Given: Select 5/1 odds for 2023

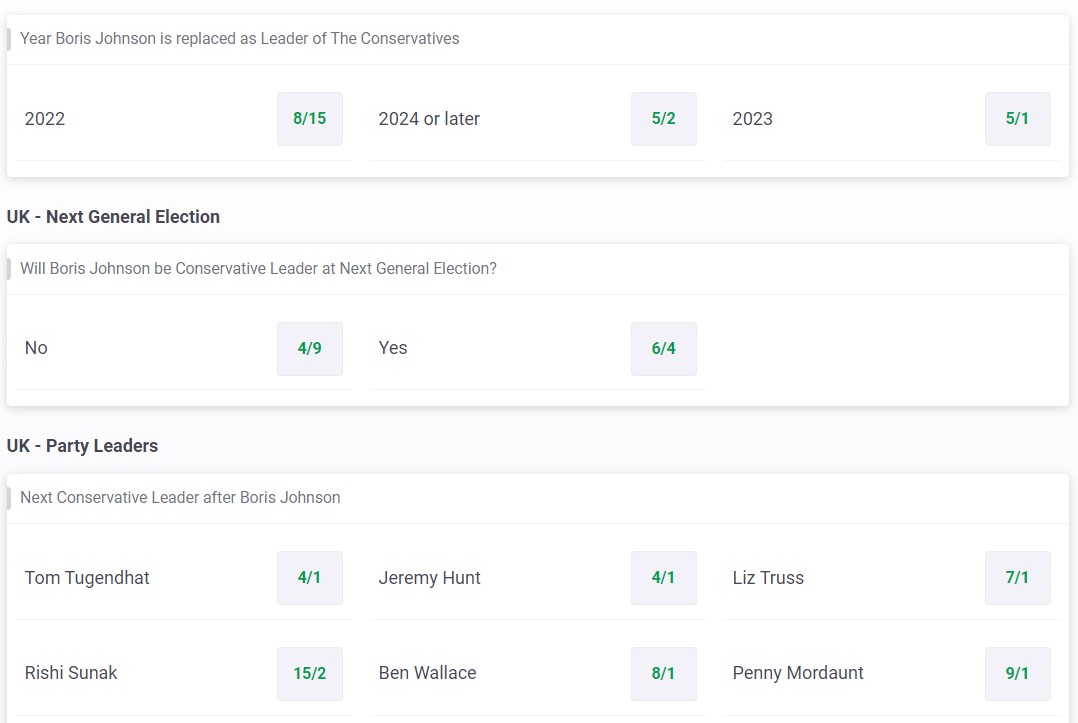Looking at the screenshot, I should tap(1018, 119).
